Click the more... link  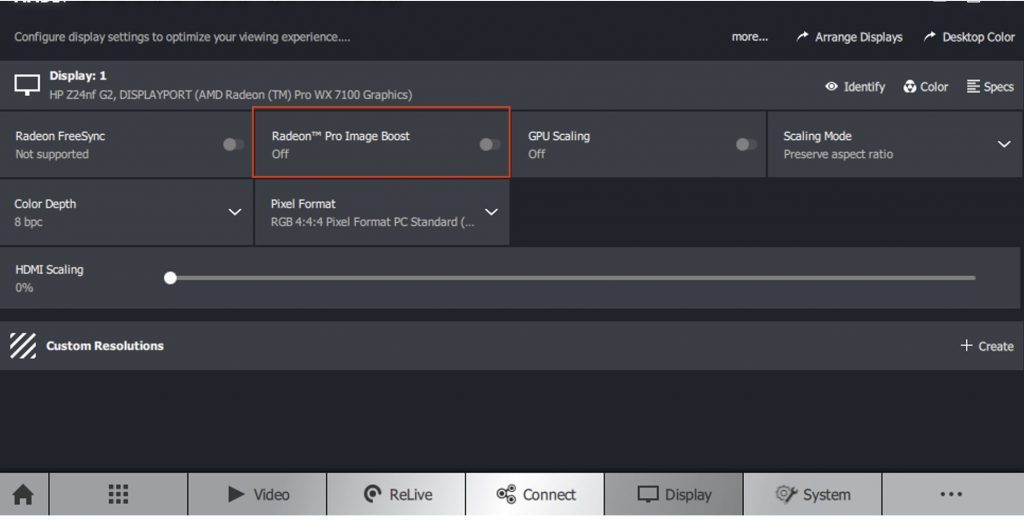coord(750,37)
